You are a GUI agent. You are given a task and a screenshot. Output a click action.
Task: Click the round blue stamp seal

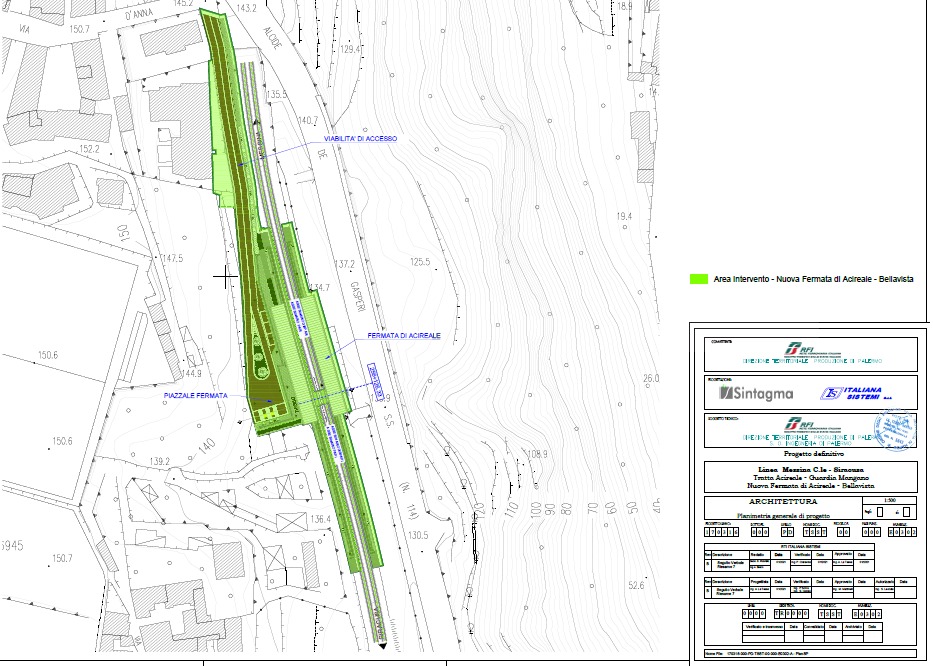click(894, 430)
